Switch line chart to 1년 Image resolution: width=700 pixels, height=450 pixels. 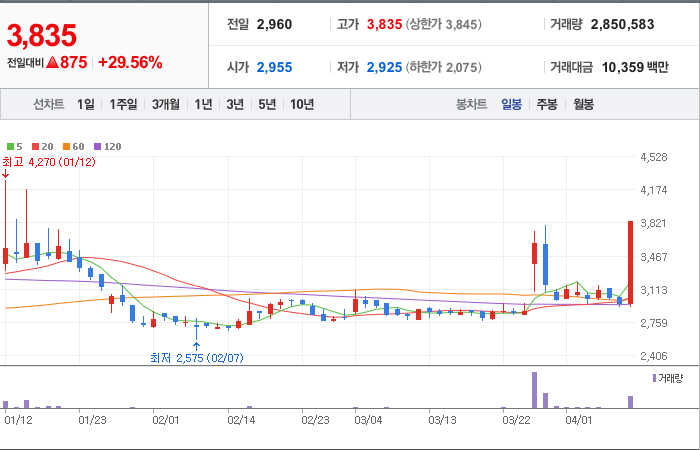pyautogui.click(x=203, y=104)
